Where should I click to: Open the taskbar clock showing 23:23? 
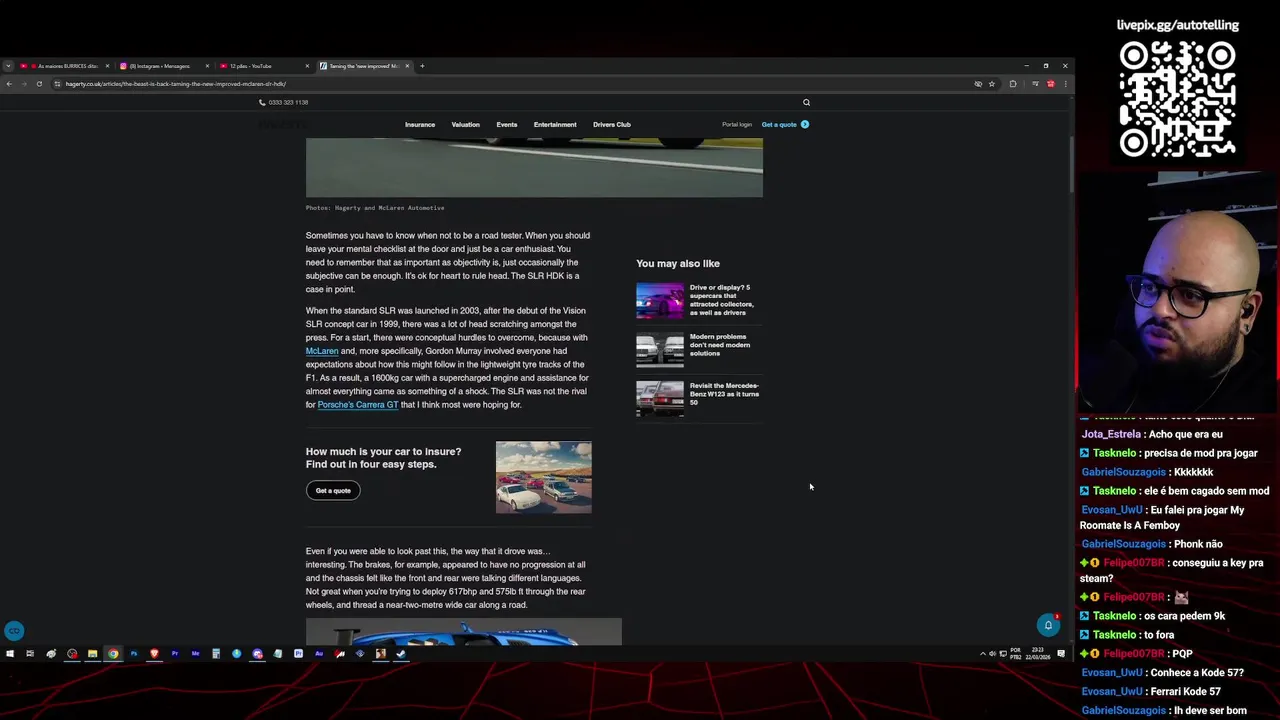pos(1037,654)
